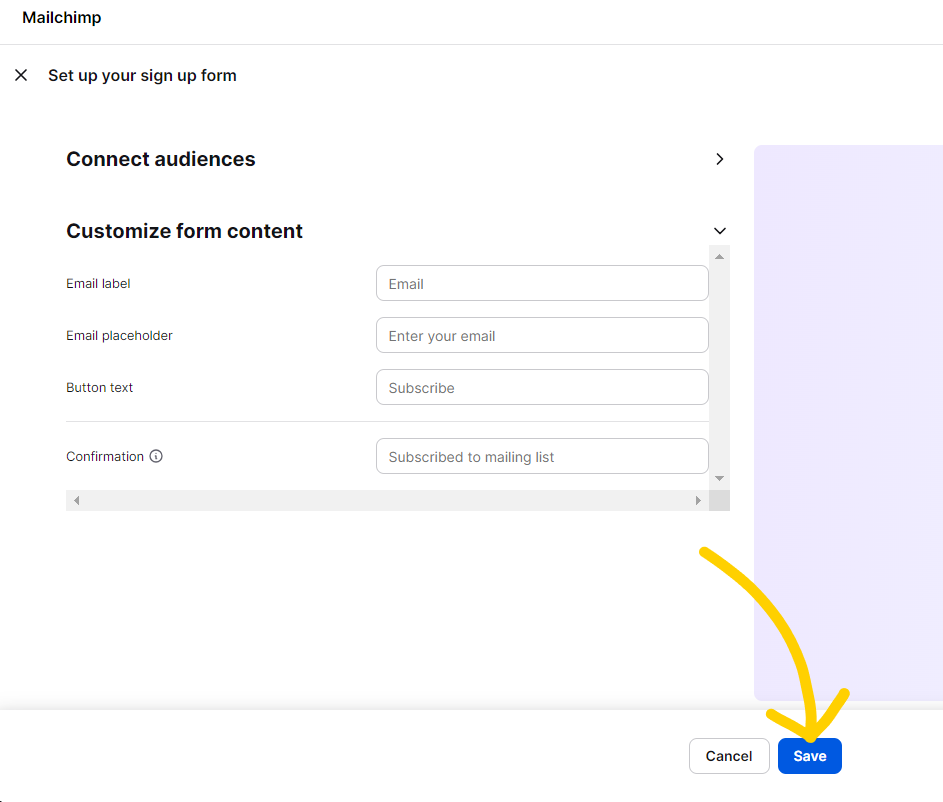Click the Set up your sign up form title
943x802 pixels.
click(143, 76)
